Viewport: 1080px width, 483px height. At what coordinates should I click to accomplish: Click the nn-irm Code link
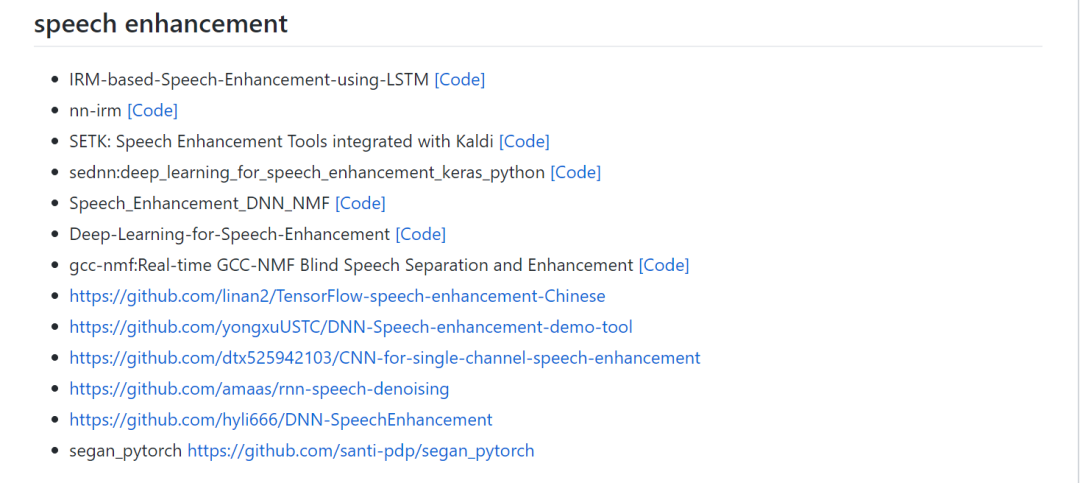pos(152,110)
